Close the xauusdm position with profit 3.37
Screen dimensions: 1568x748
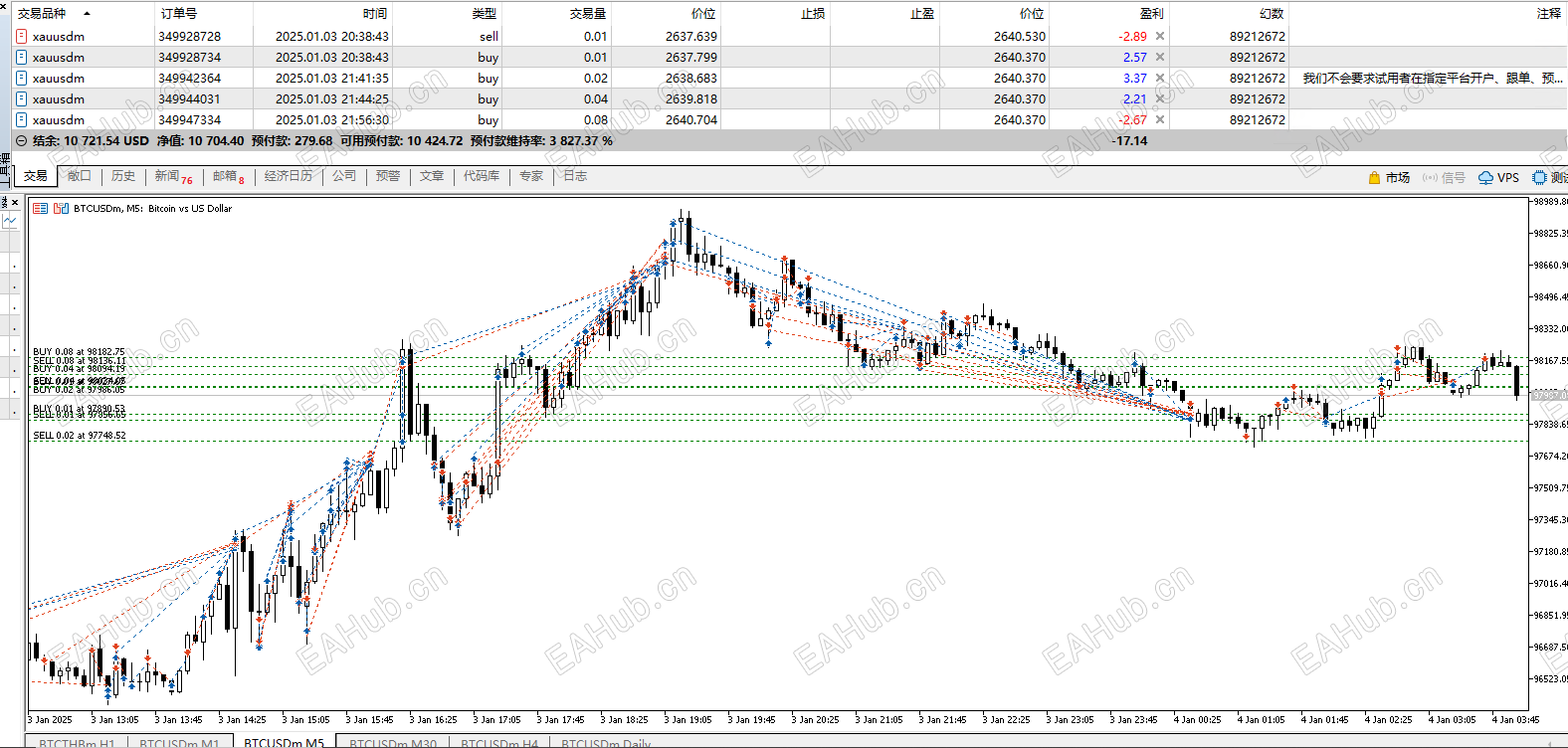pyautogui.click(x=1160, y=79)
